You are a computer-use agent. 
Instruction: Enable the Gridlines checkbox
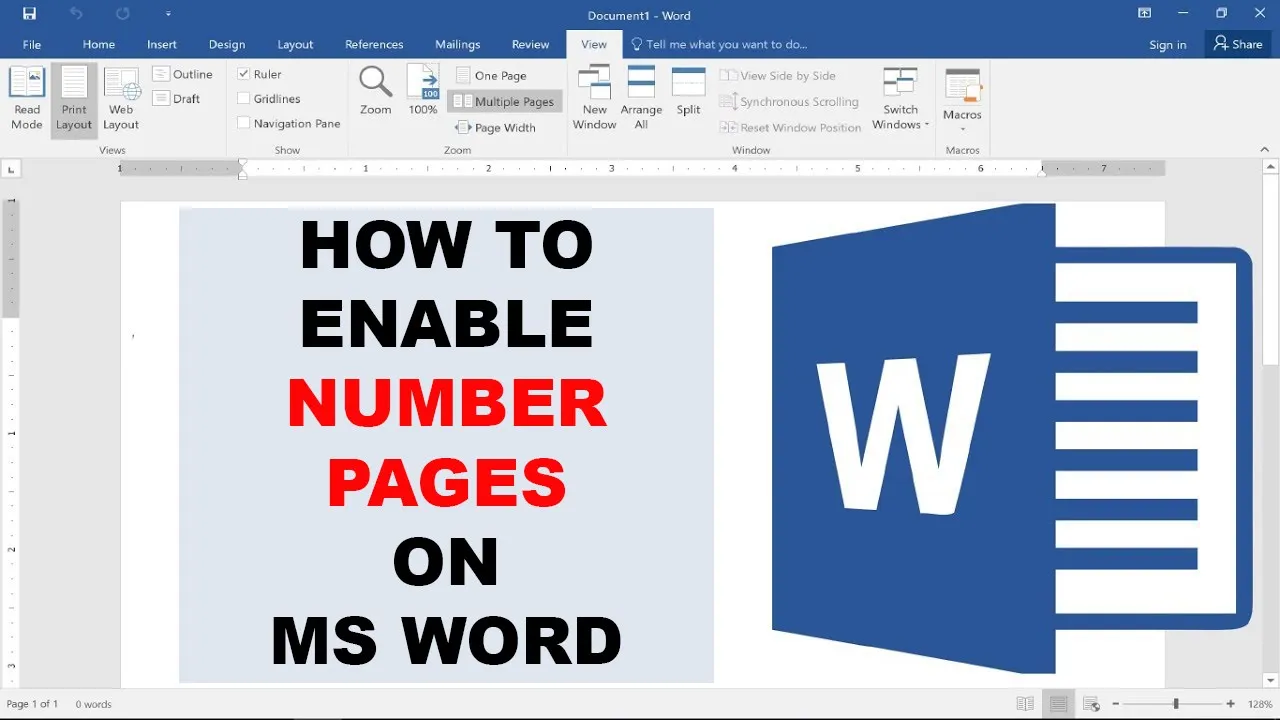(x=244, y=98)
